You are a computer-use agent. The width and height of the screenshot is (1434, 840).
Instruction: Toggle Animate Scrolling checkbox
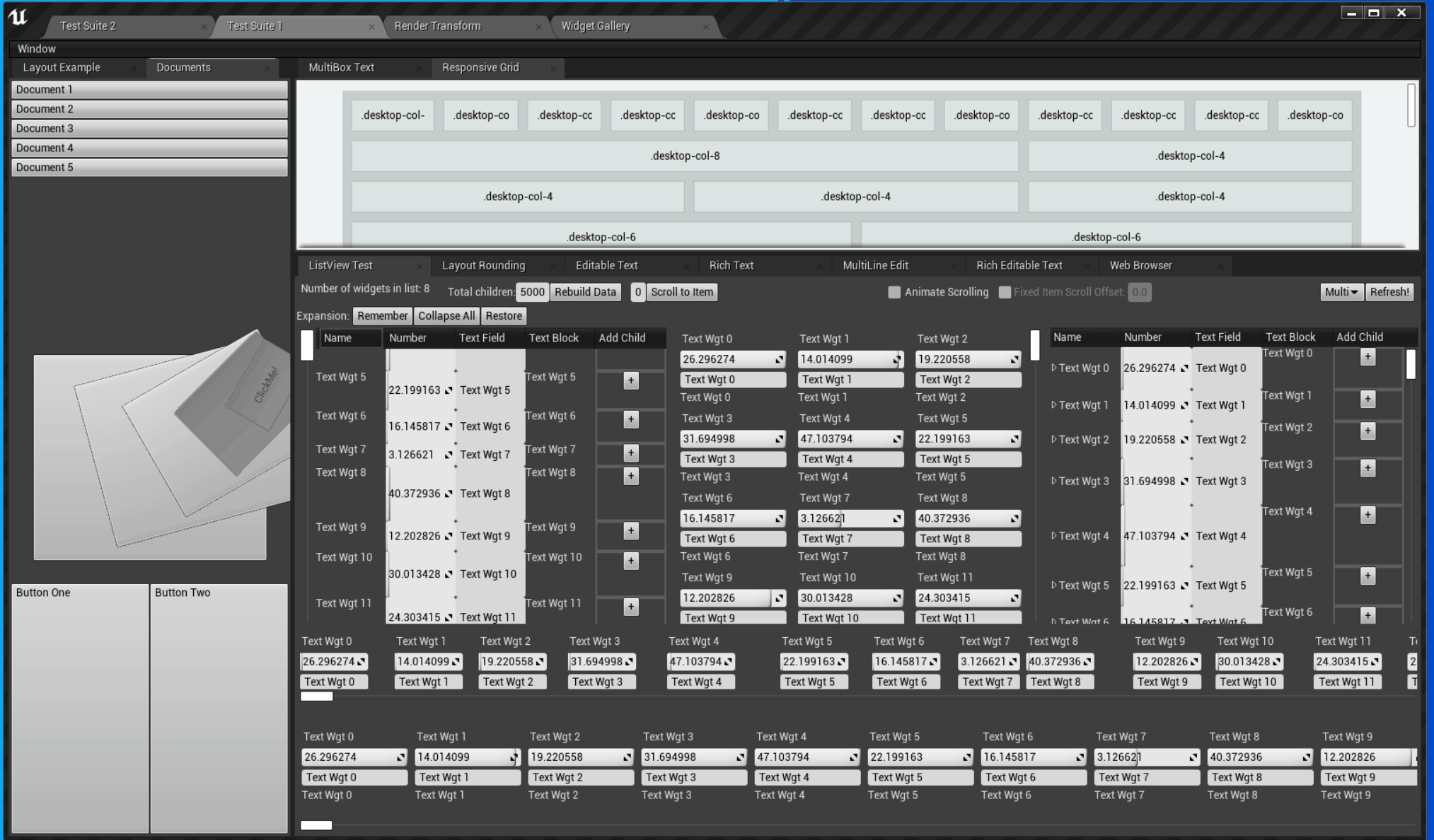(893, 291)
